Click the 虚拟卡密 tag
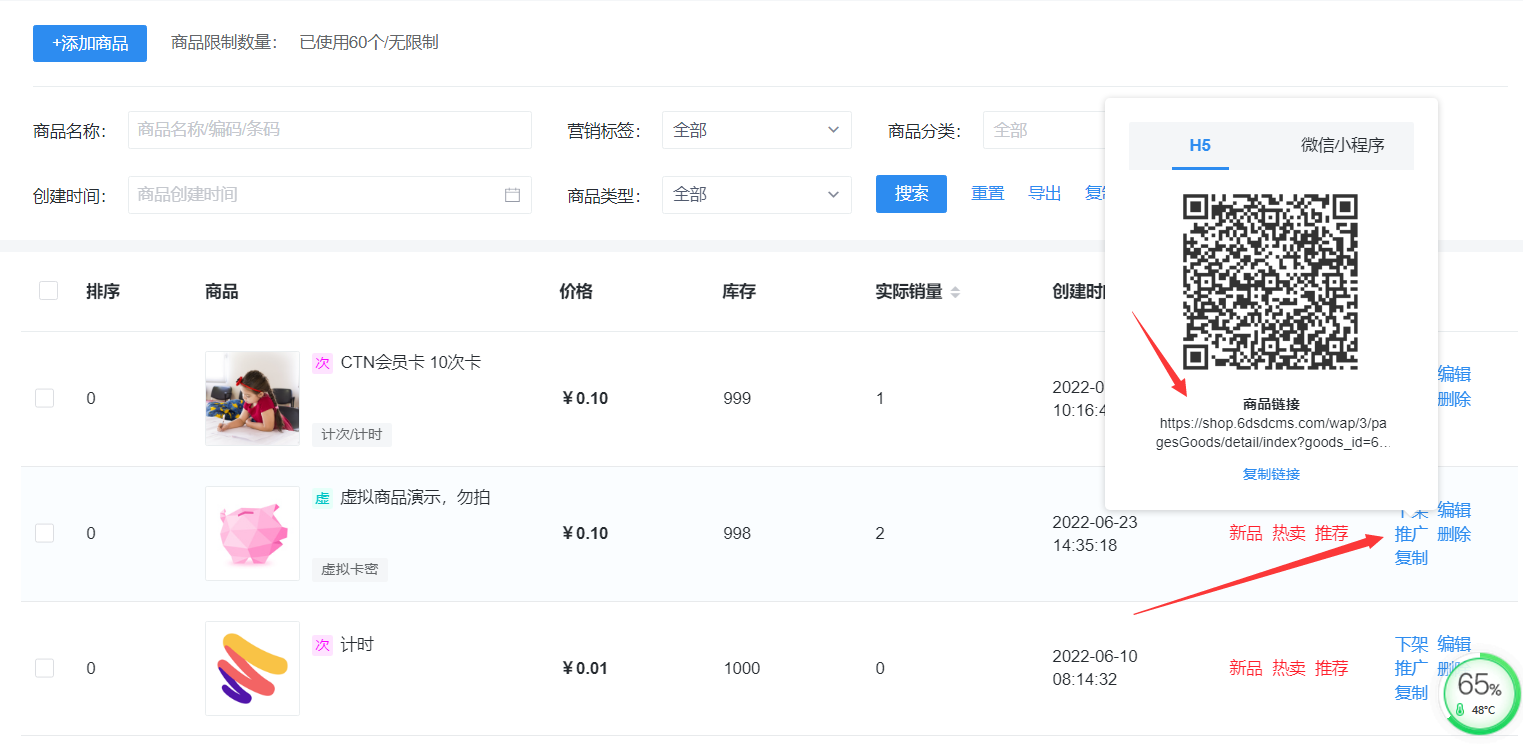The height and width of the screenshot is (744, 1523). coord(350,569)
